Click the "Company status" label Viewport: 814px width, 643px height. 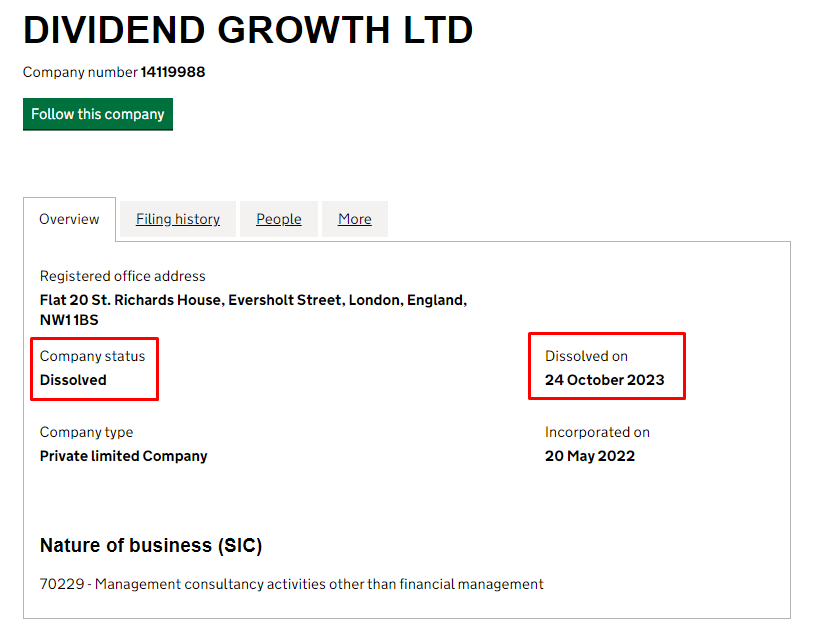[92, 356]
